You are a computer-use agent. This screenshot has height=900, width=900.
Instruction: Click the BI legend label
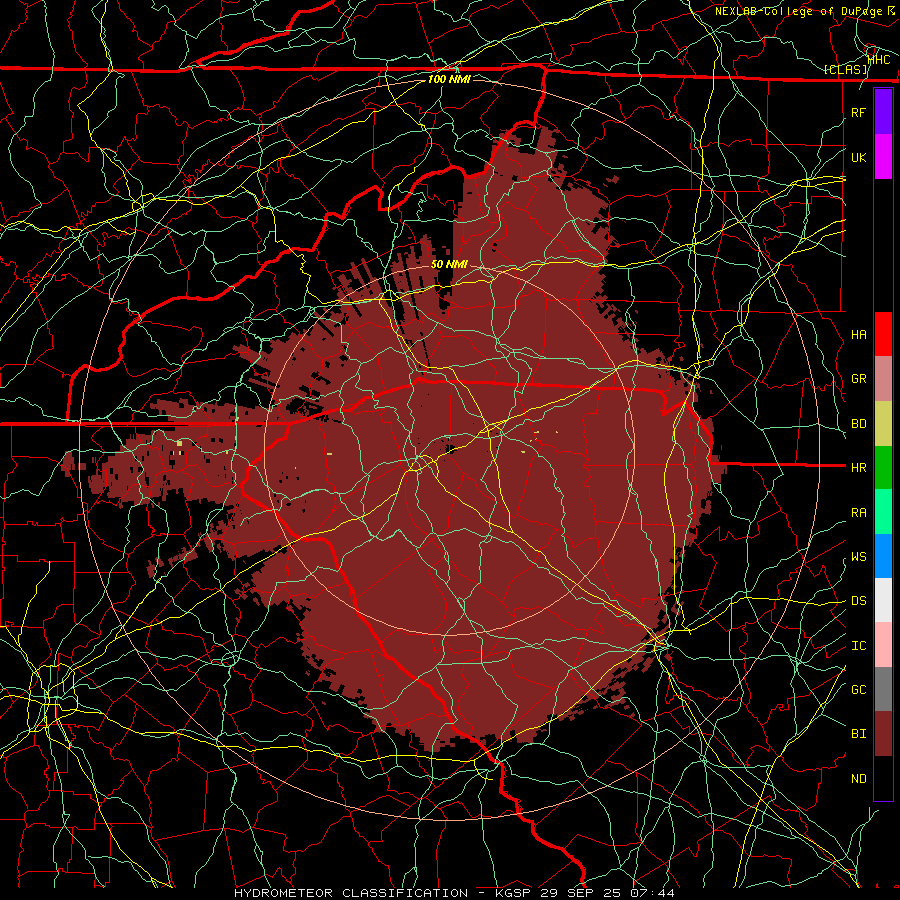(x=858, y=734)
